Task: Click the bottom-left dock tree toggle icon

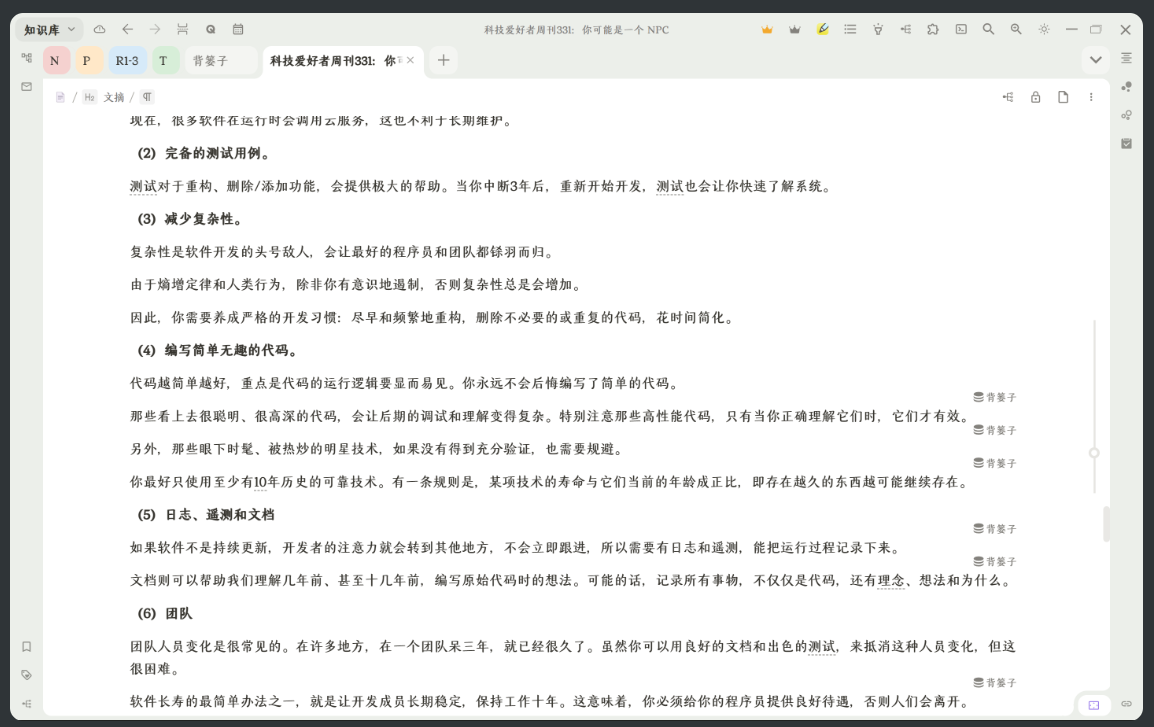Action: coord(26,703)
